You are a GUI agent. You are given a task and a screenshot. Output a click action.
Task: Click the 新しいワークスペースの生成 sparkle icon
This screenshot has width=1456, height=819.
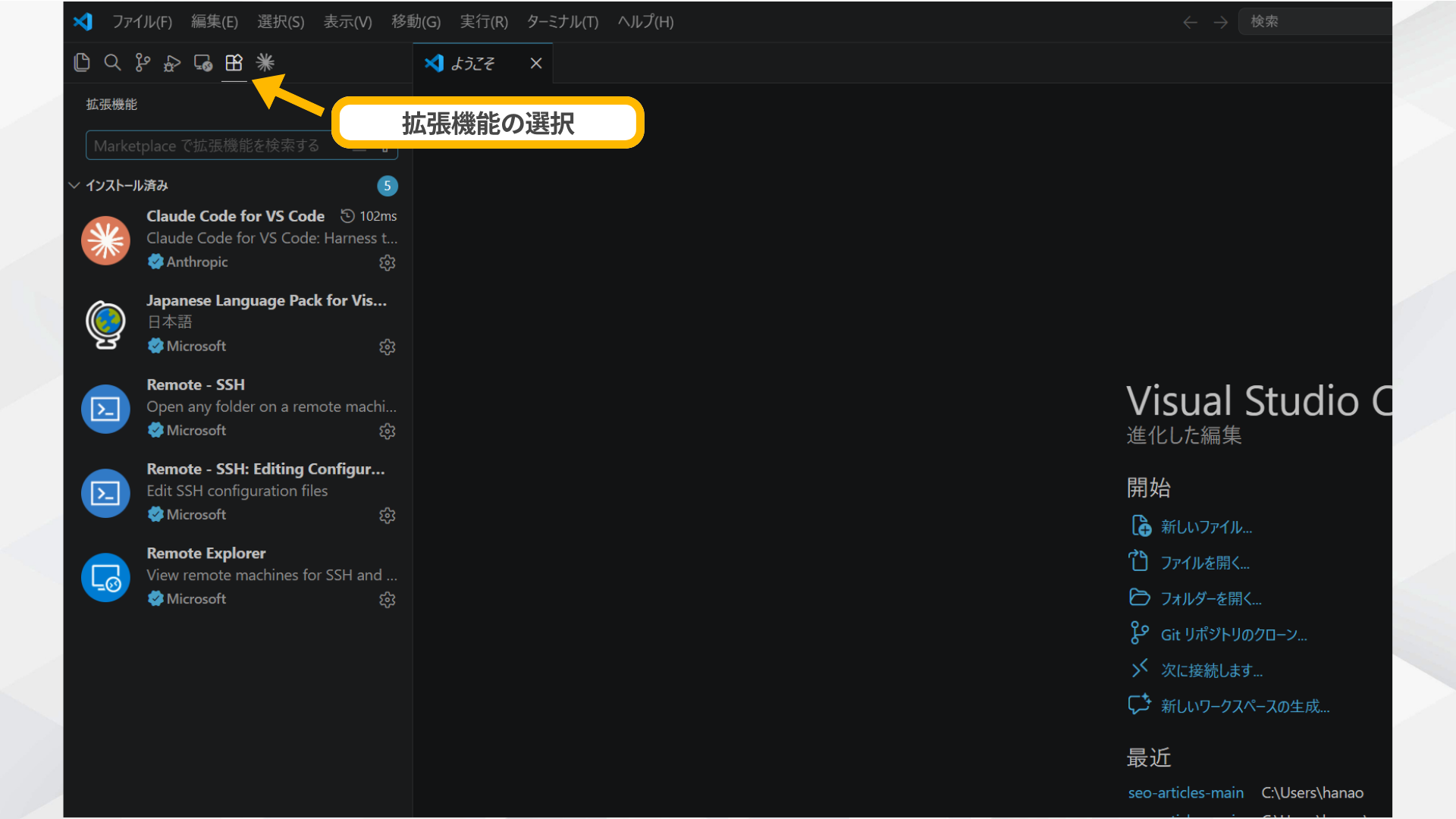click(1139, 704)
